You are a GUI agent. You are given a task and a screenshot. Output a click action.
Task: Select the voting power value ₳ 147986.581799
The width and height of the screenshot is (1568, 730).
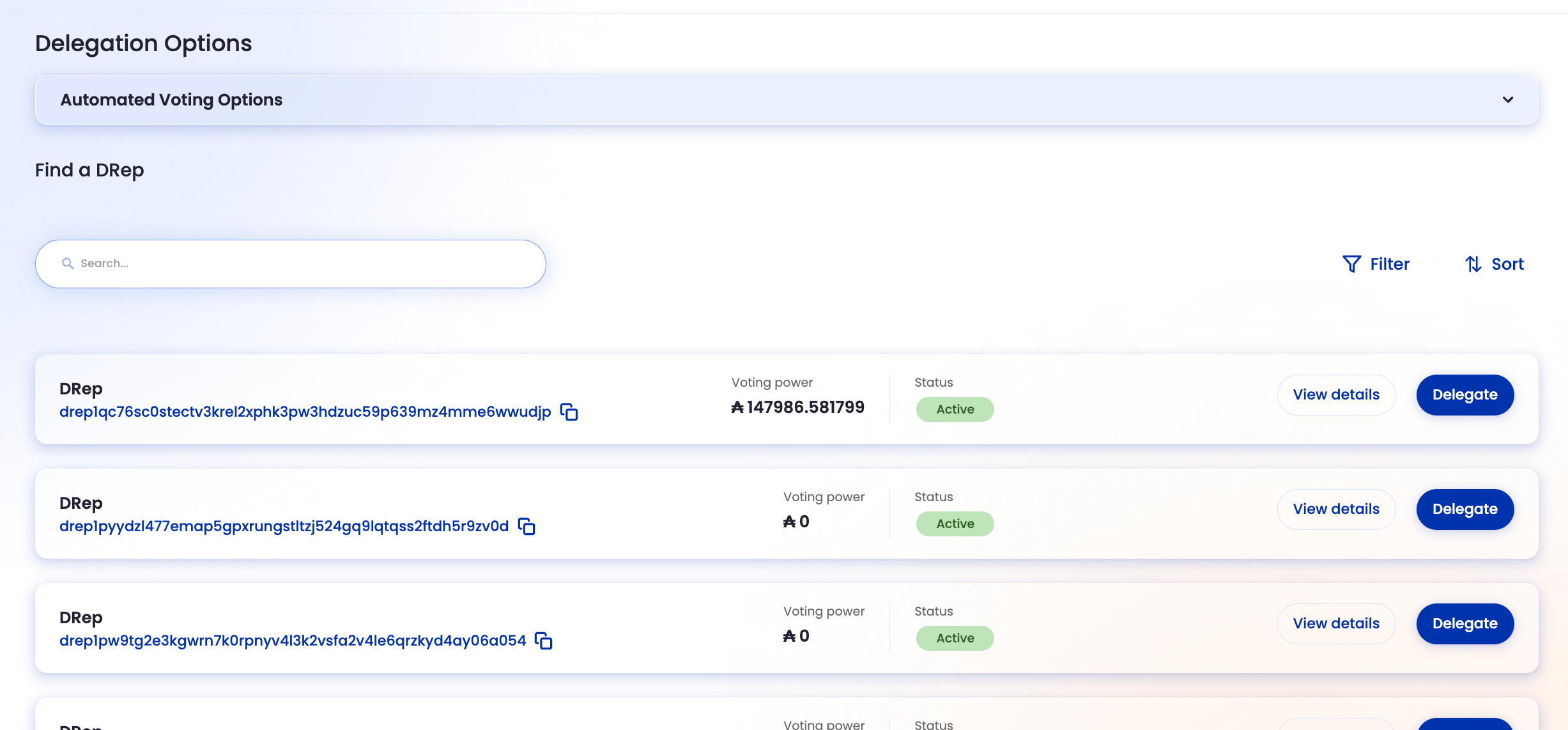pos(797,407)
